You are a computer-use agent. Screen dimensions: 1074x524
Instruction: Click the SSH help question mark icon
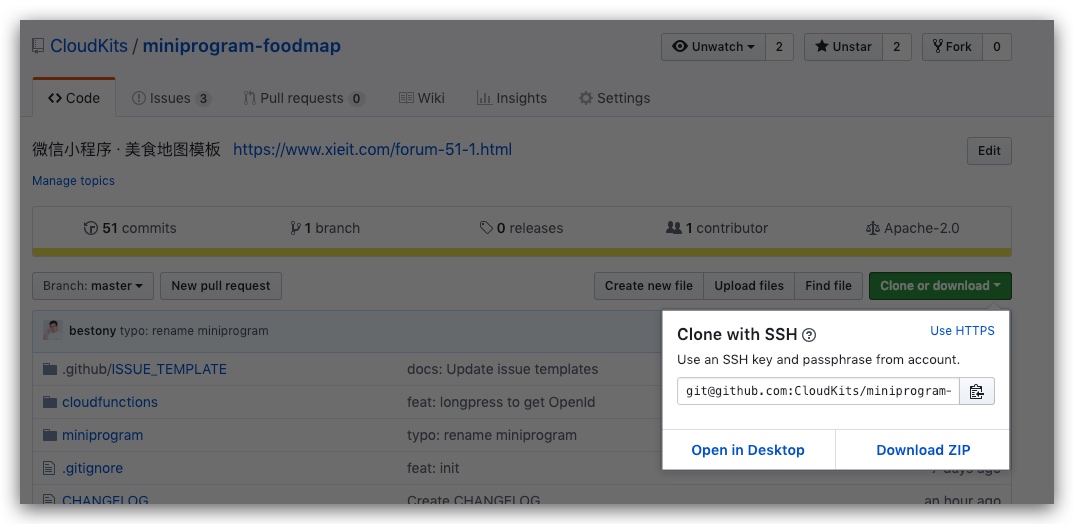click(809, 335)
